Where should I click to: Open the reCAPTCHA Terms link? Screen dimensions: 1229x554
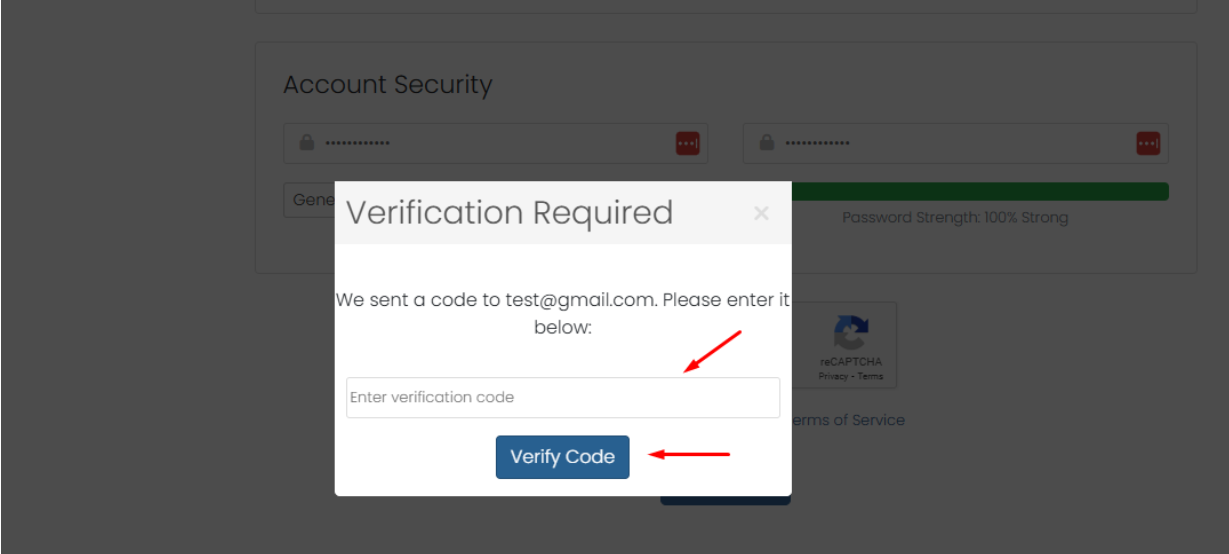[869, 376]
